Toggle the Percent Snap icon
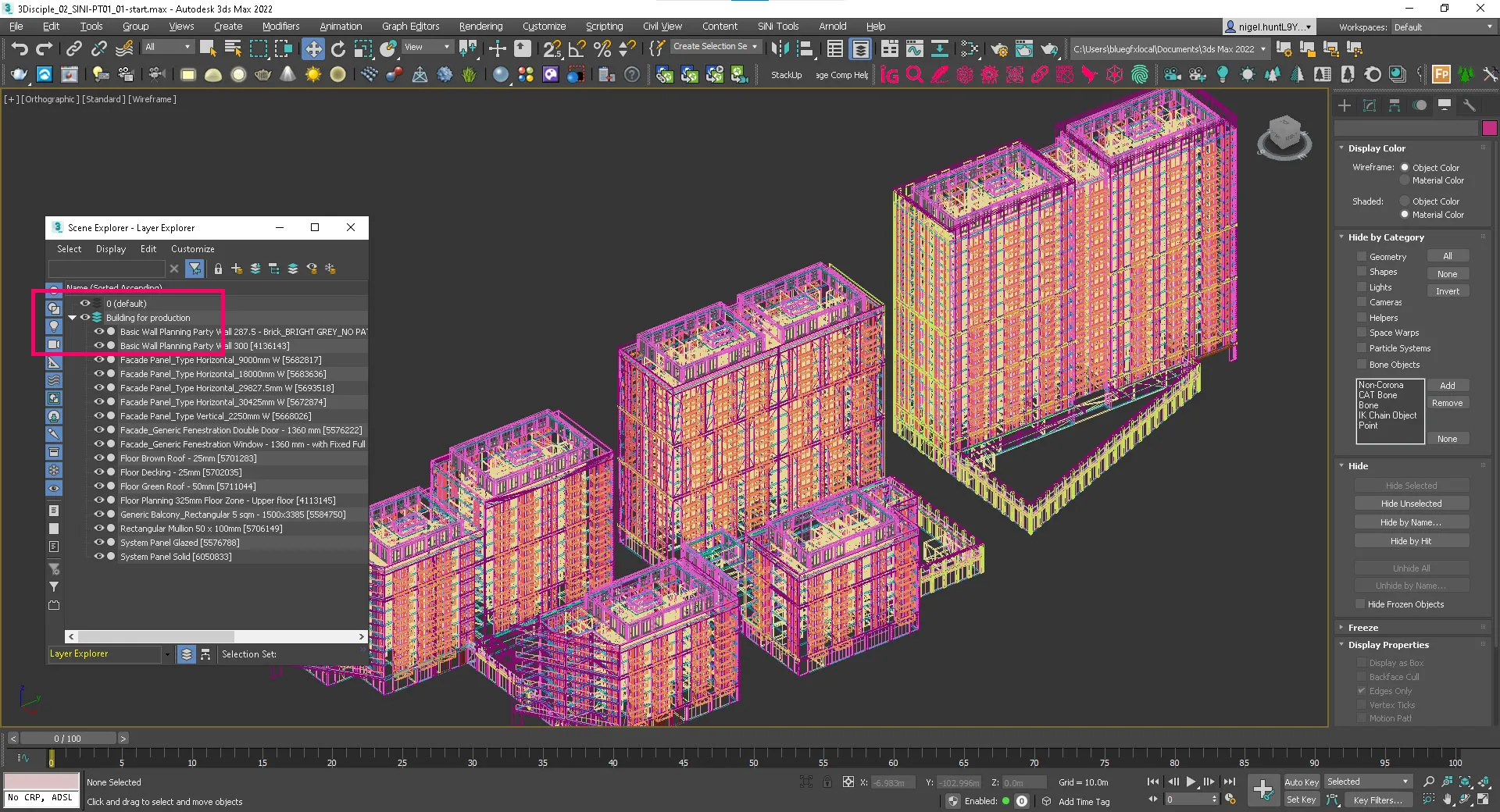 click(602, 48)
